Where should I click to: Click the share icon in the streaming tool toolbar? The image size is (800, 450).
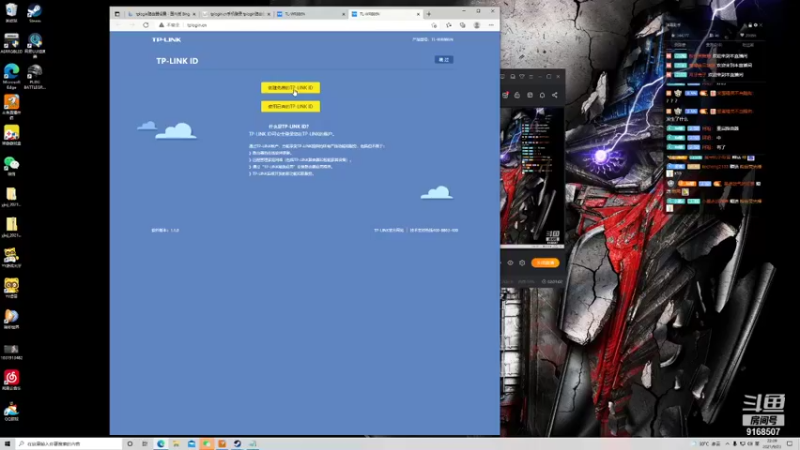(x=555, y=95)
